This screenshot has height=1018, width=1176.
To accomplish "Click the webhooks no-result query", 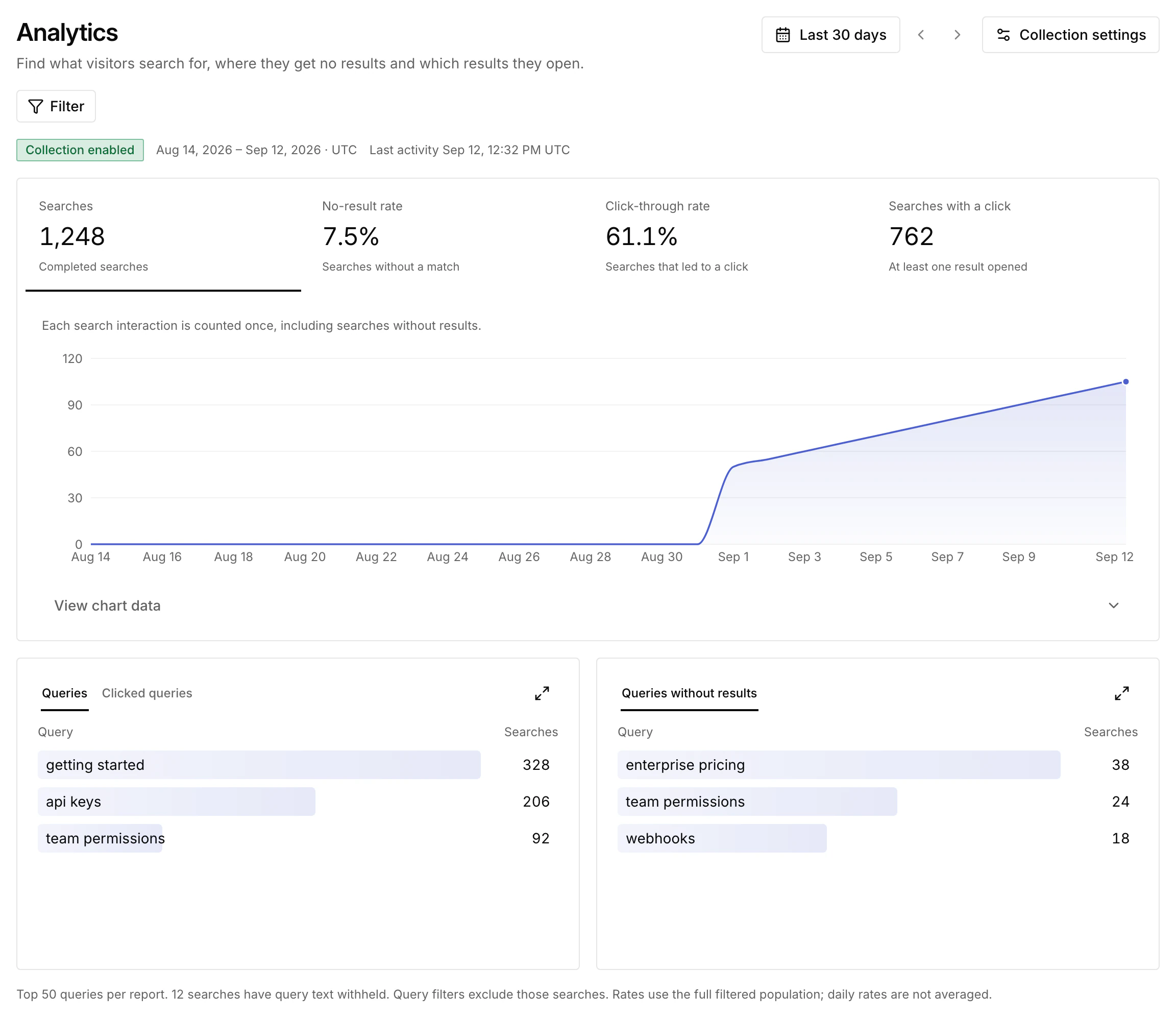I will pos(878,838).
